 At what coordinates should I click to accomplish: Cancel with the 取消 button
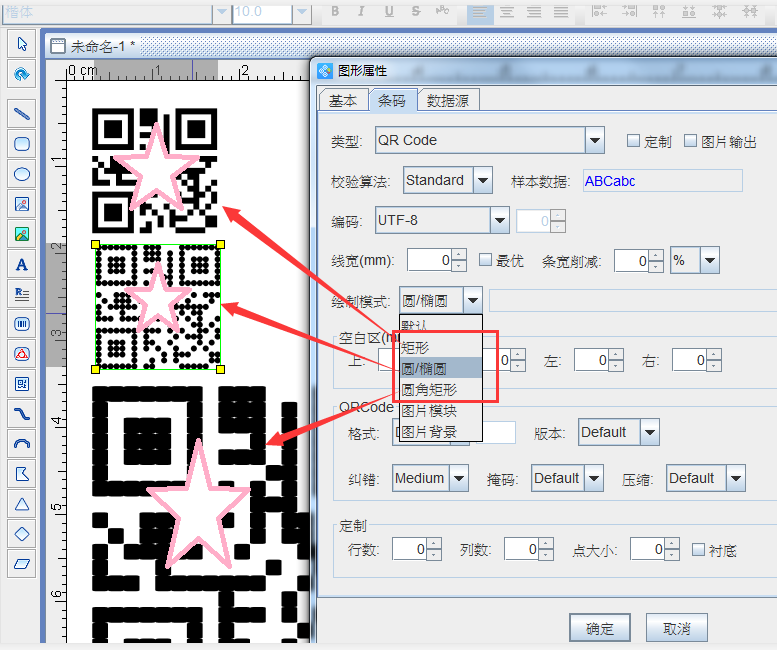click(677, 628)
